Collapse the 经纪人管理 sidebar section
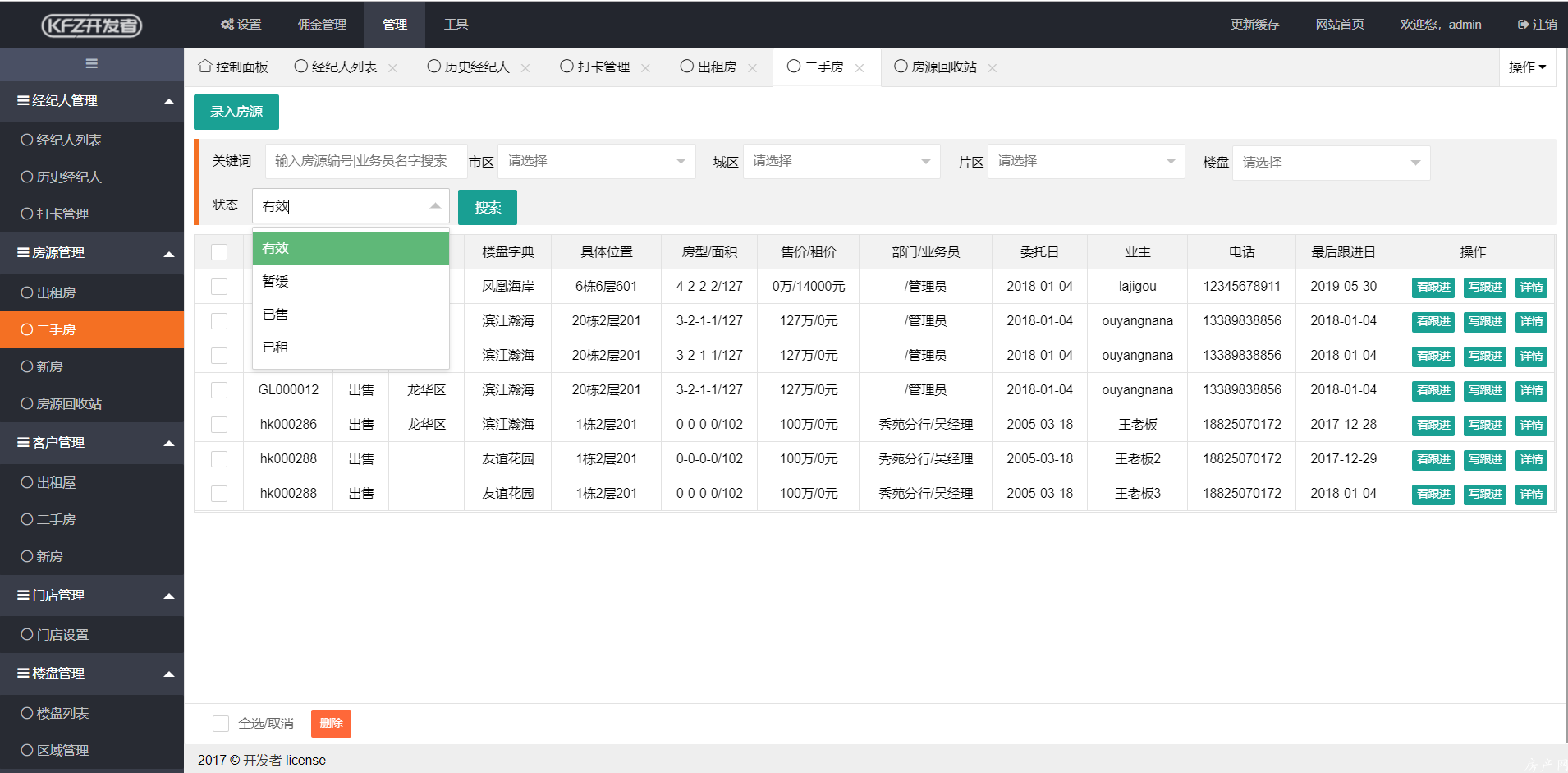1568x773 pixels. click(92, 101)
